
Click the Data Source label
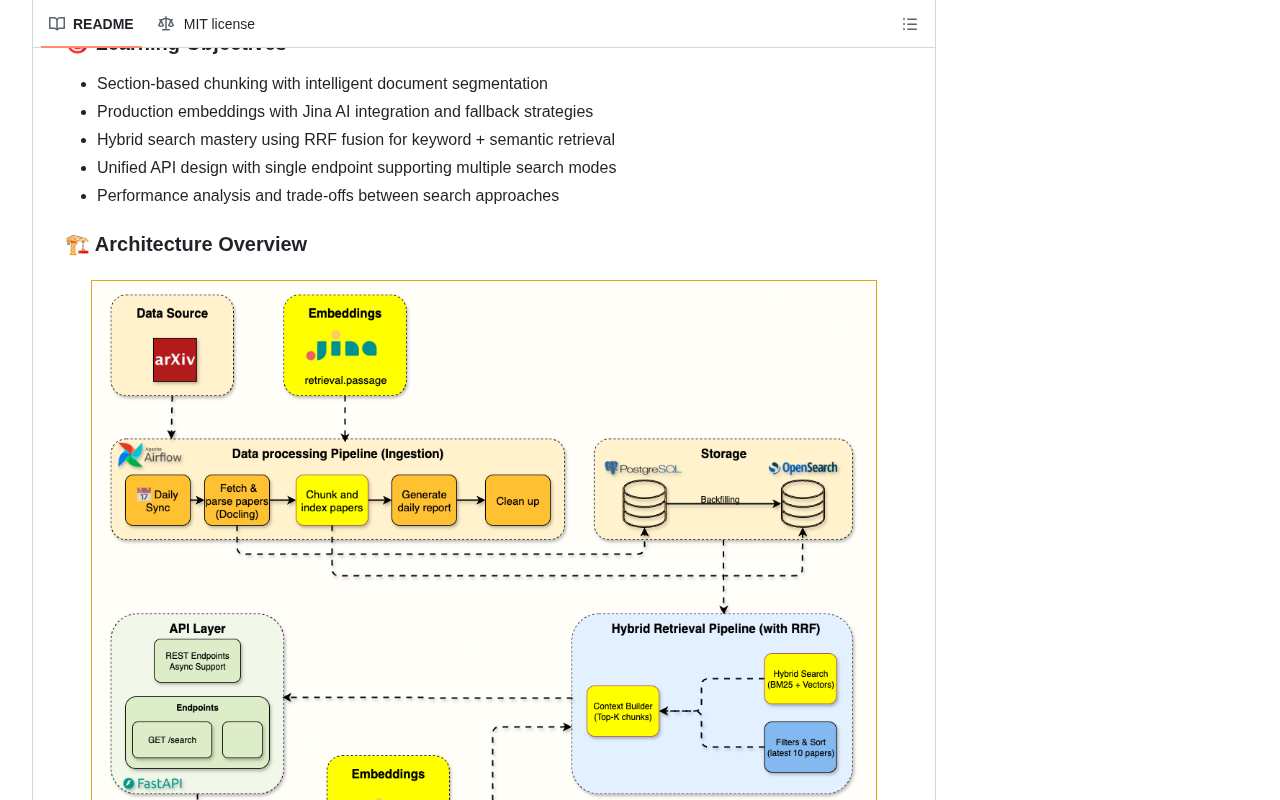coord(172,313)
